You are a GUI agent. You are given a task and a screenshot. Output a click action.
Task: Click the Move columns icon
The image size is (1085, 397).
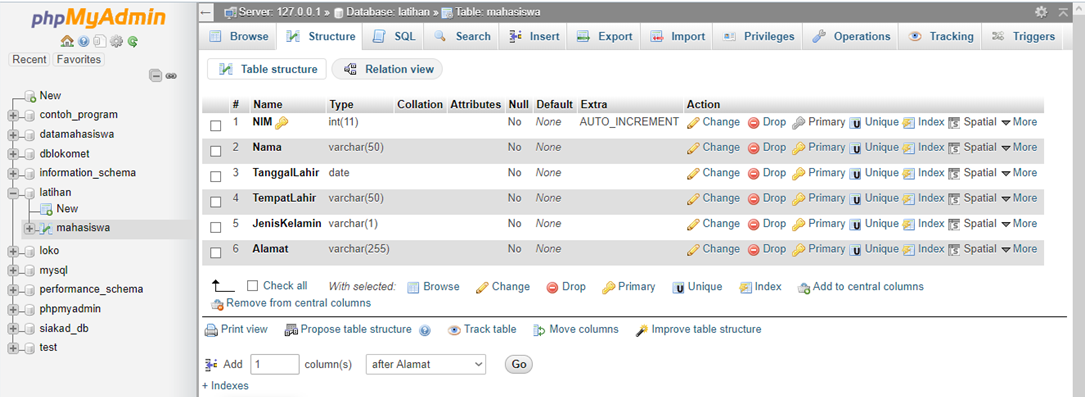[x=540, y=331]
